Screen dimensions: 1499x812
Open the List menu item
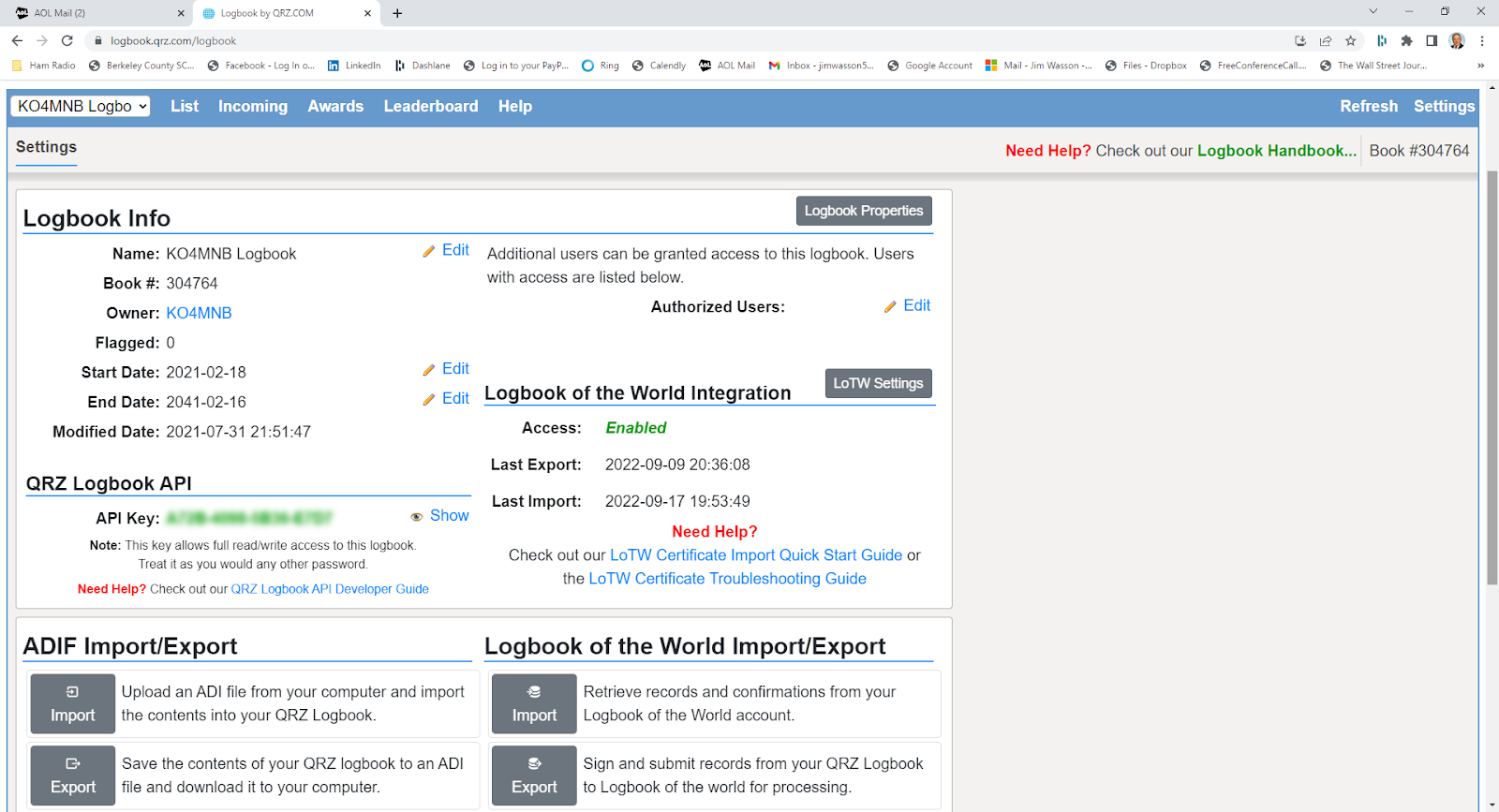coord(185,107)
